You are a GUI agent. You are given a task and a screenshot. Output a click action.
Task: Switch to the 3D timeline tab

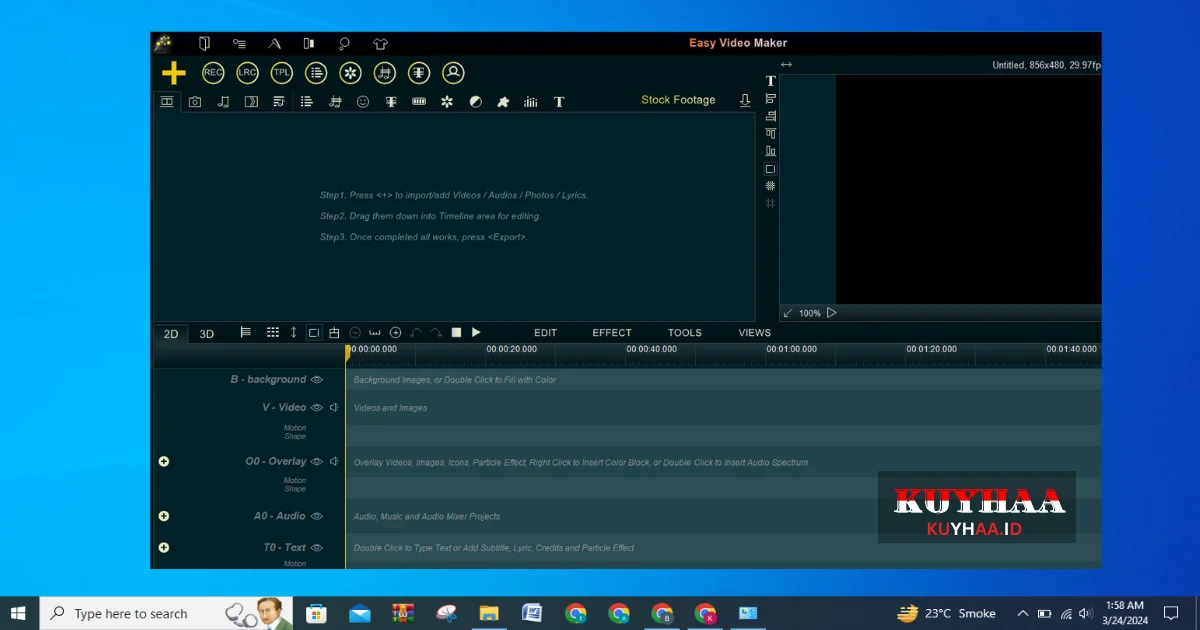206,334
